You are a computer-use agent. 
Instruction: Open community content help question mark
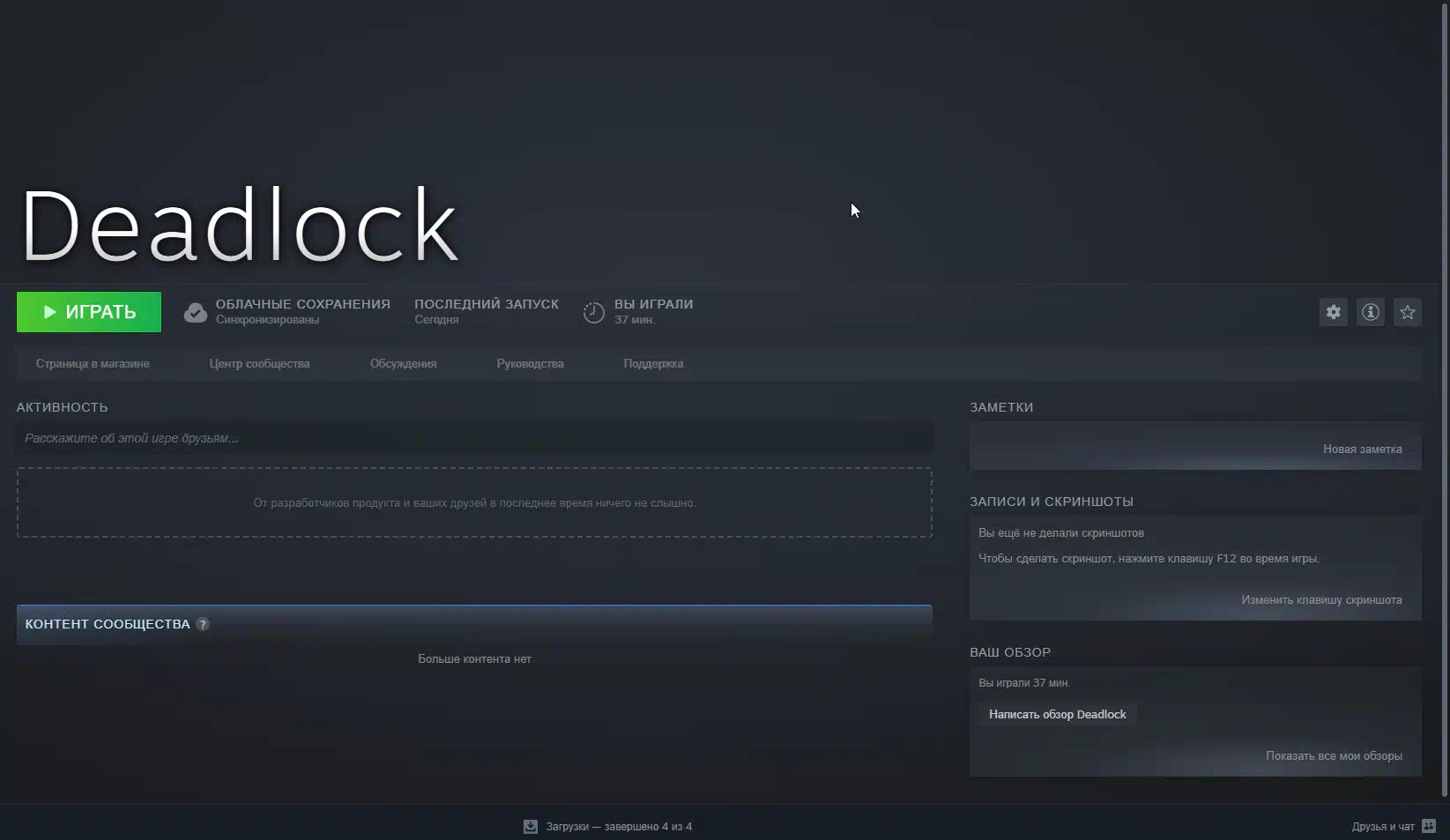[203, 624]
